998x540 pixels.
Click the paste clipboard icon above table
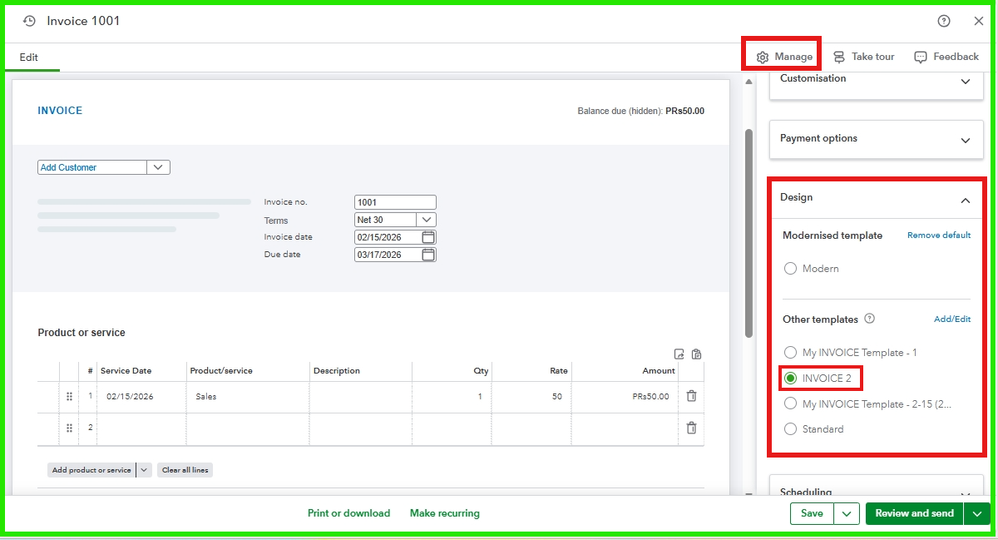click(x=696, y=354)
